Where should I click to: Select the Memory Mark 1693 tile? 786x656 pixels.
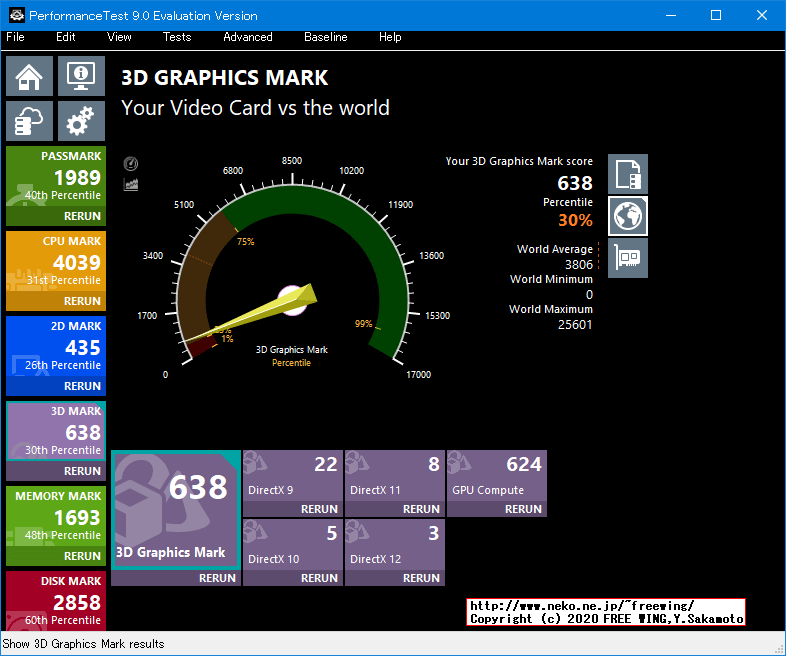click(x=56, y=517)
